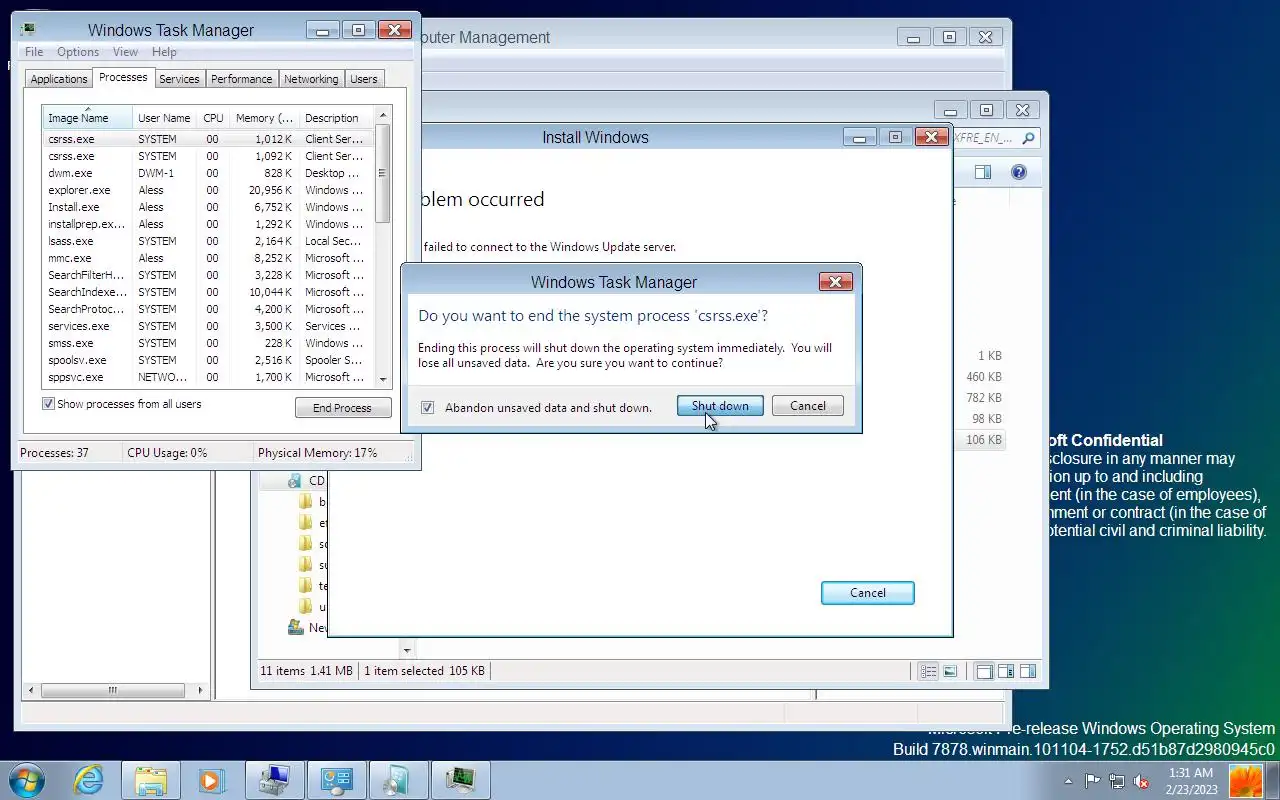Viewport: 1280px width, 800px height.
Task: Click the Explorer search magnifier icon
Action: point(1028,138)
